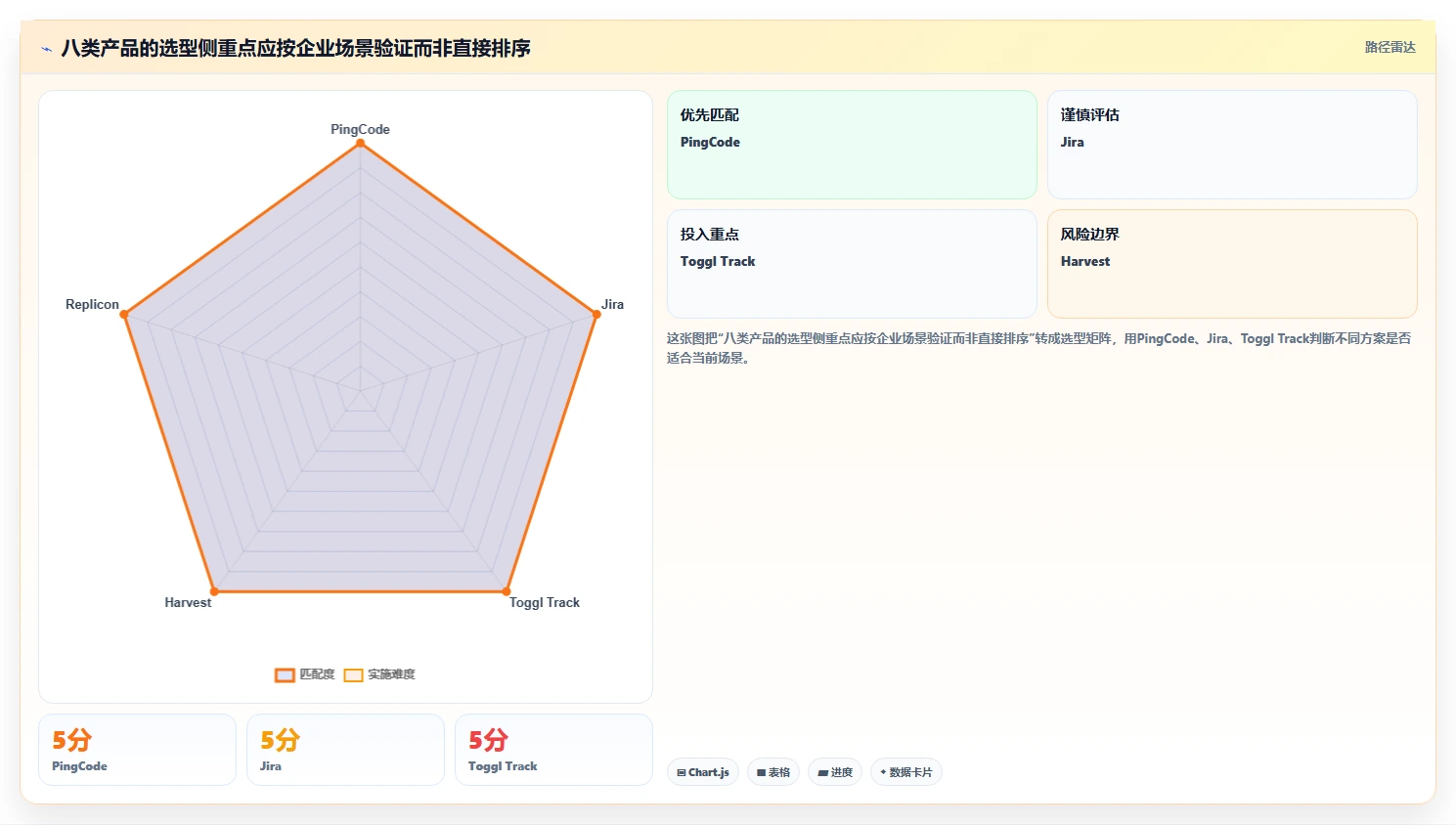Click the Harvest axis label on radar
Image resolution: width=1456 pixels, height=825 pixels.
click(188, 602)
